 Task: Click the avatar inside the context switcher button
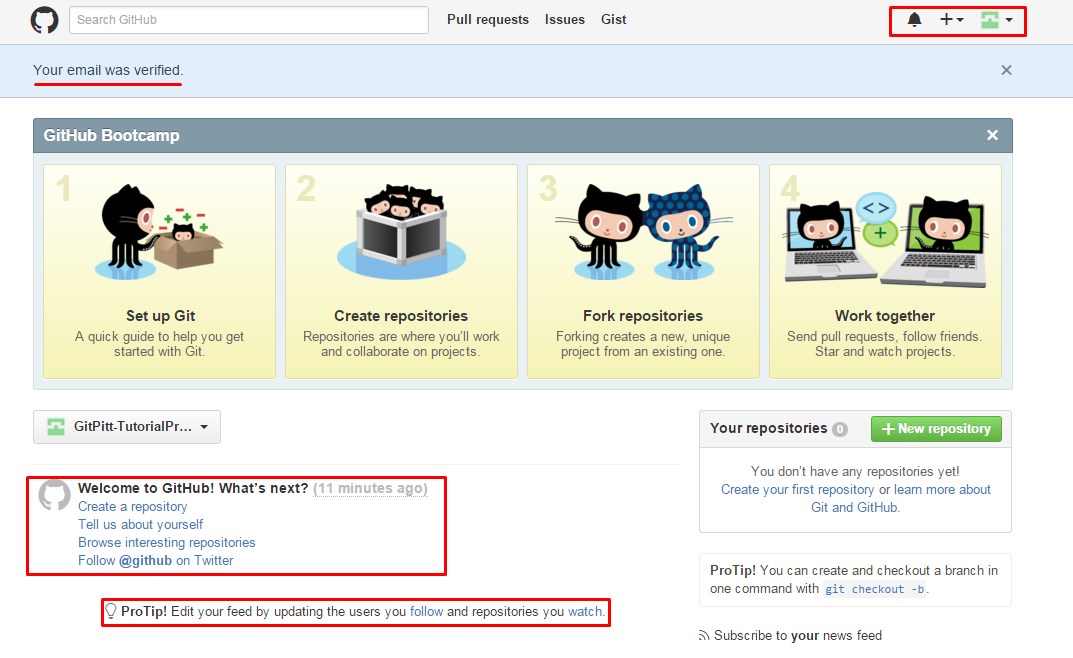[x=58, y=426]
